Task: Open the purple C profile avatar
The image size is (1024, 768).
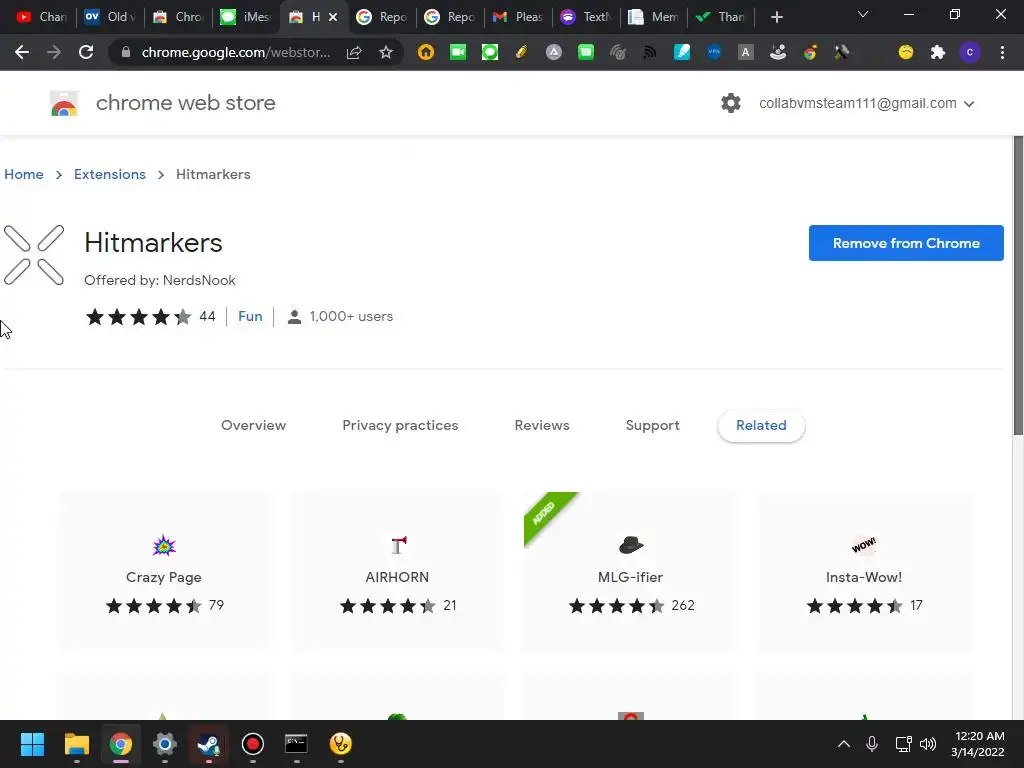Action: coord(970,52)
